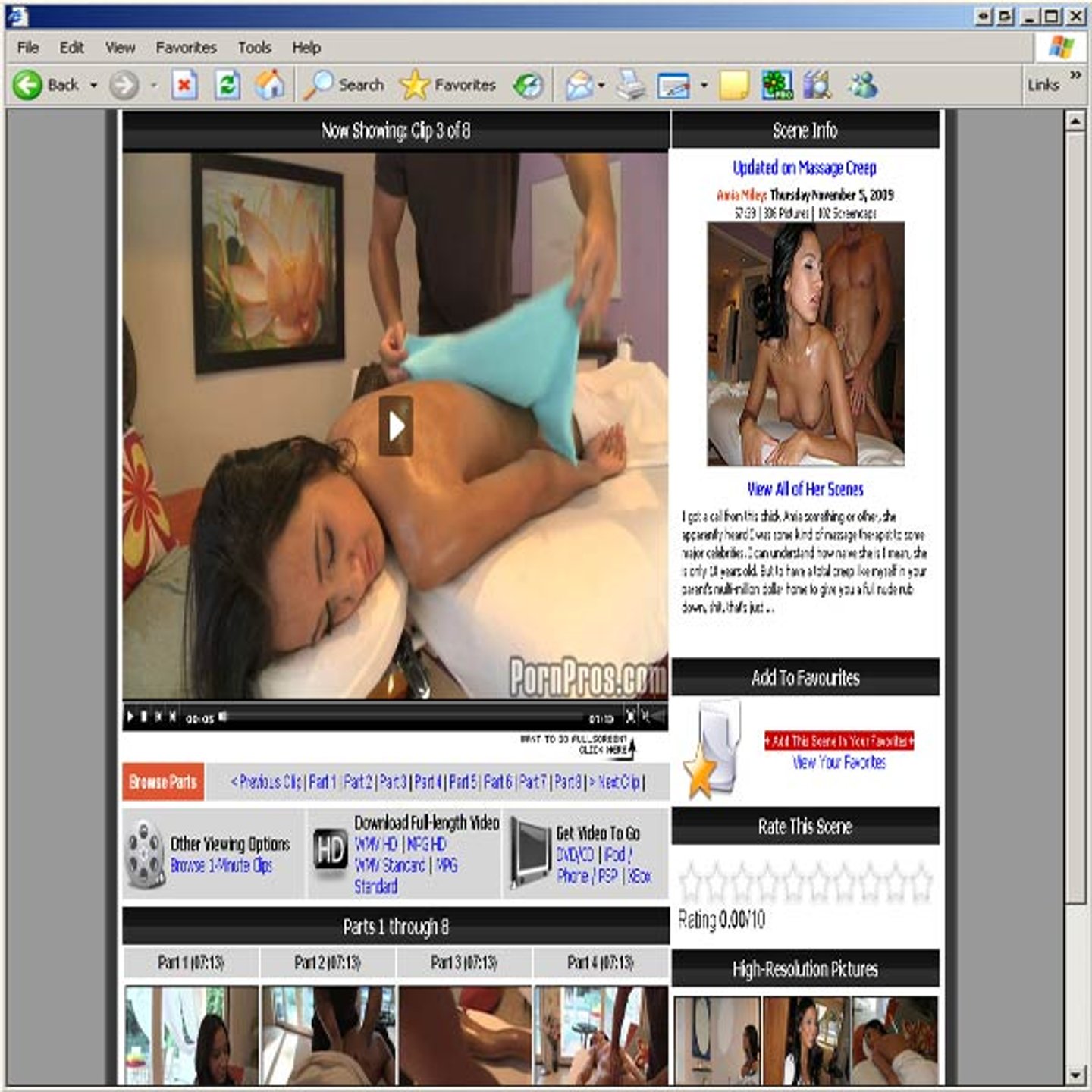The width and height of the screenshot is (1092, 1092).
Task: Open the Search toolbar button
Action: point(345,85)
